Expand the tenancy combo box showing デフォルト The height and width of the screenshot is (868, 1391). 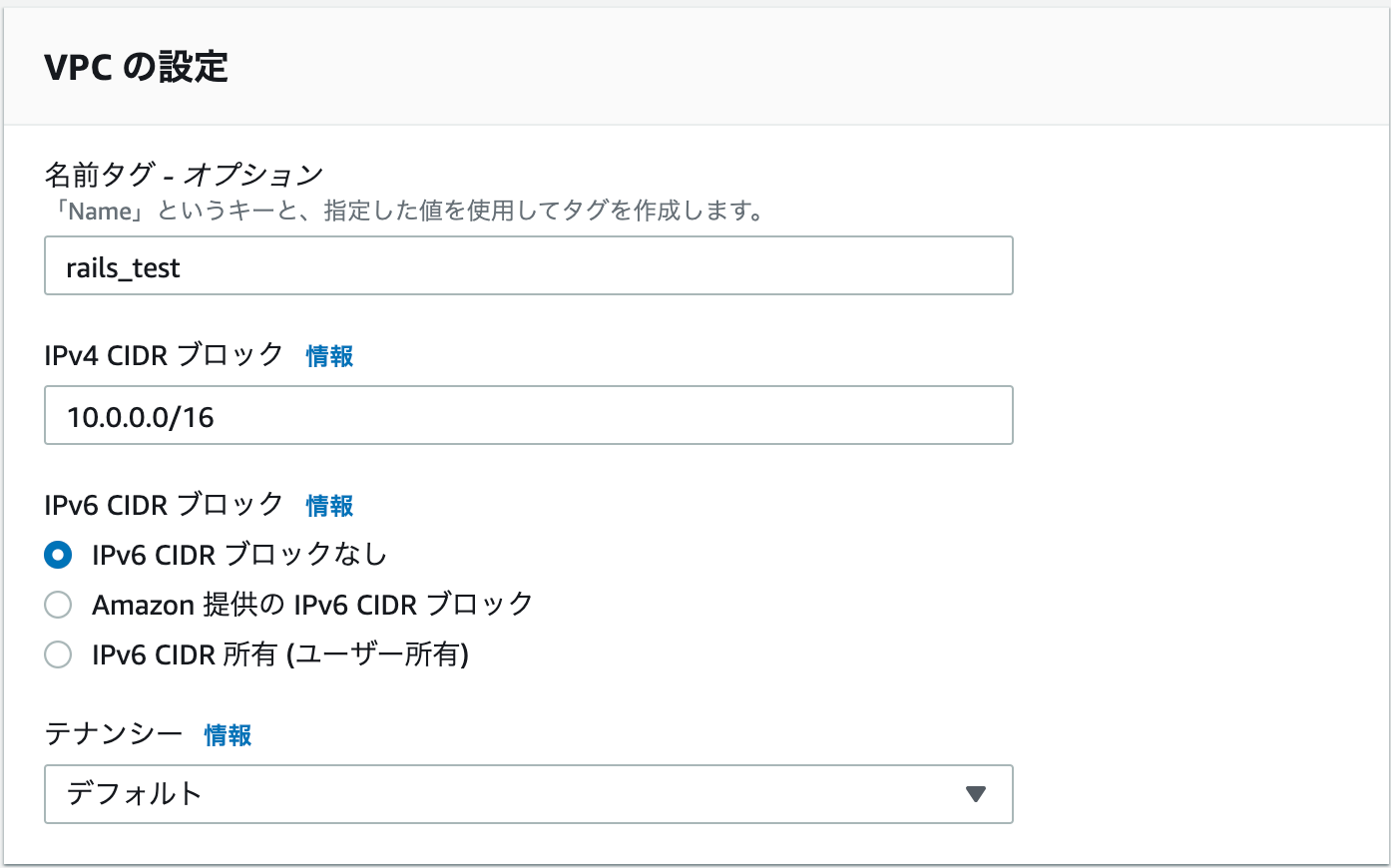528,794
